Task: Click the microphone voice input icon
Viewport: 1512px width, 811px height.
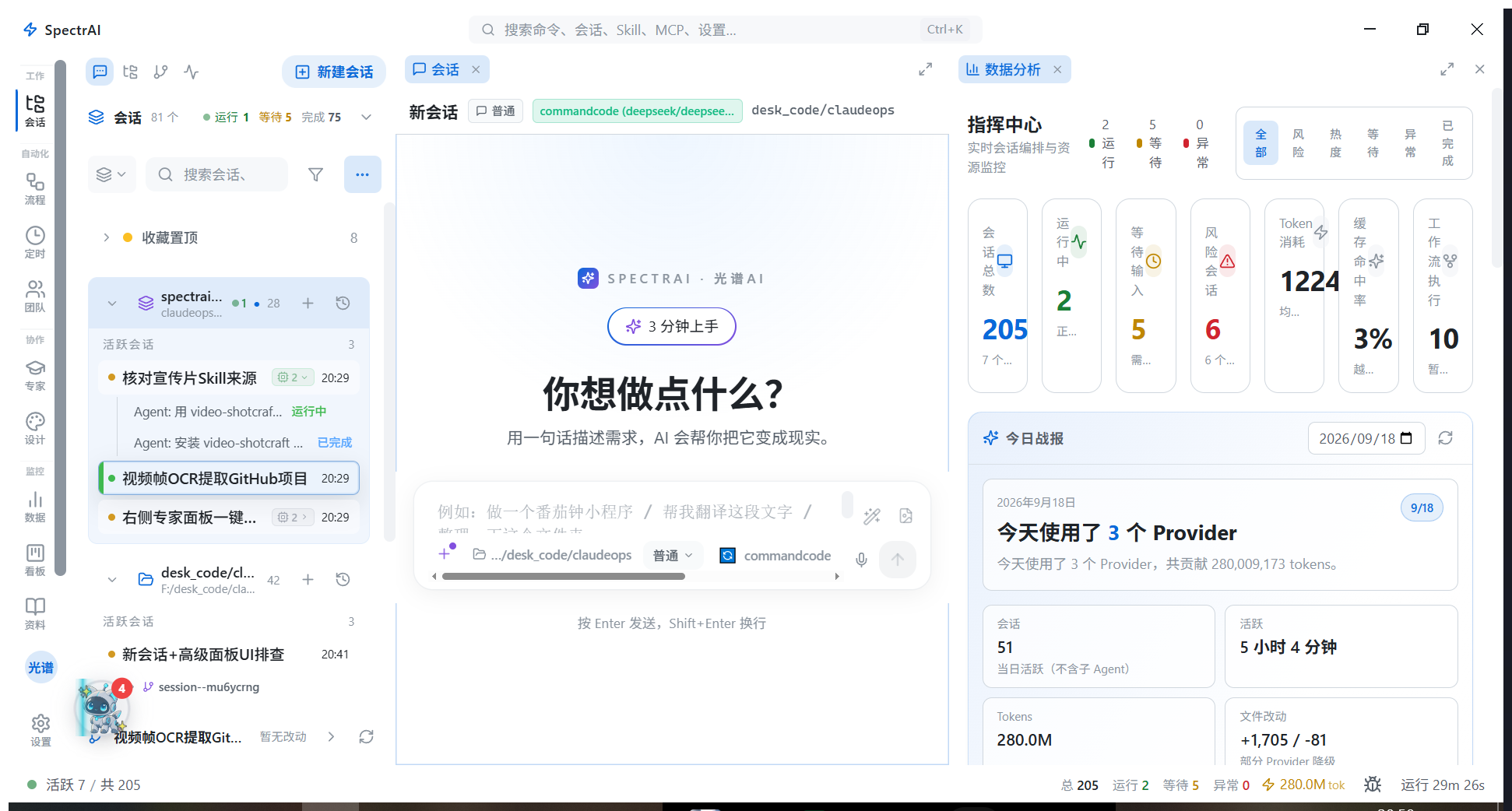Action: click(x=861, y=560)
